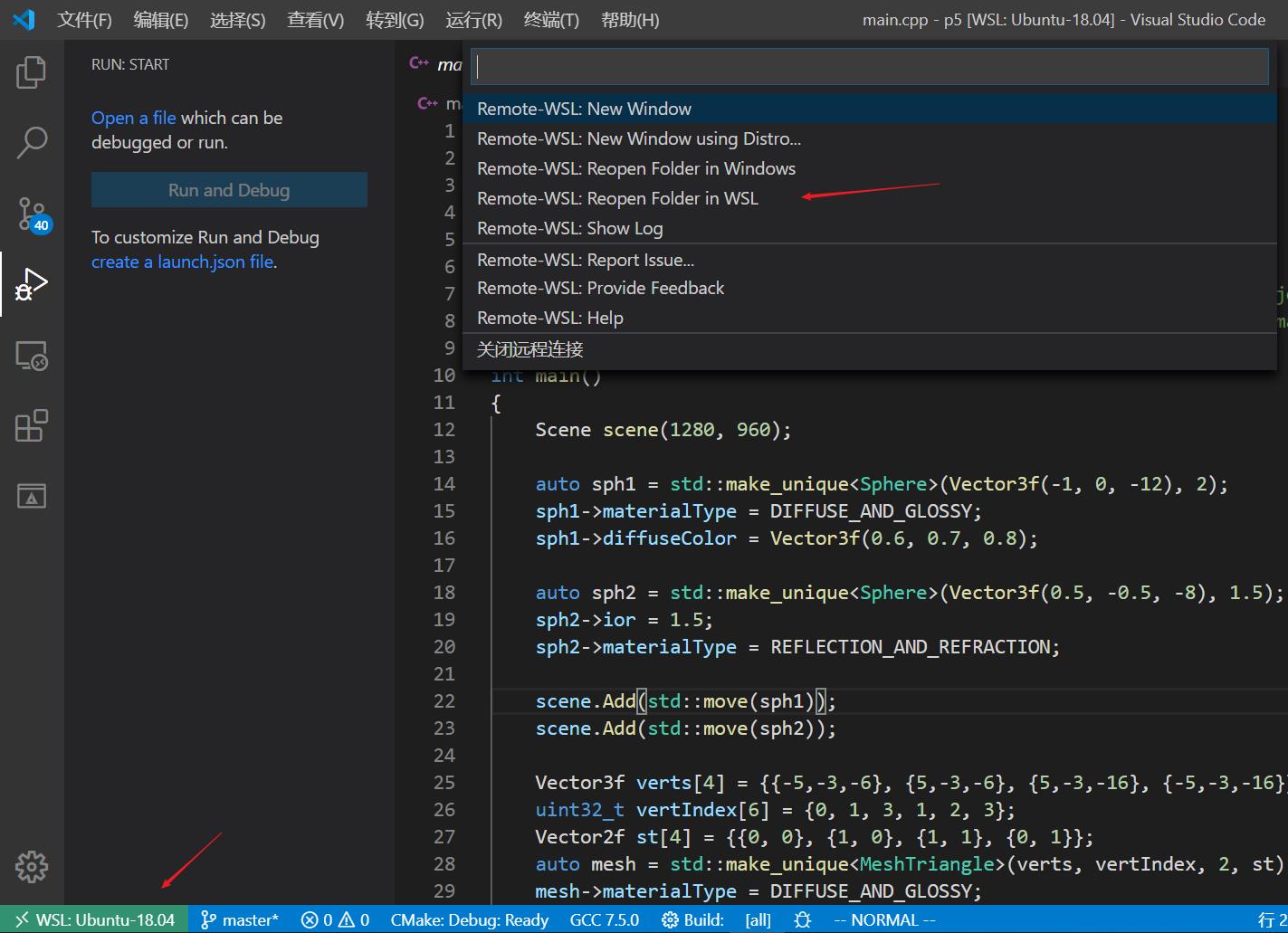Image resolution: width=1288 pixels, height=933 pixels.
Task: Click the REFLECTION_AND_REFRACTION identifier
Action: click(x=910, y=646)
